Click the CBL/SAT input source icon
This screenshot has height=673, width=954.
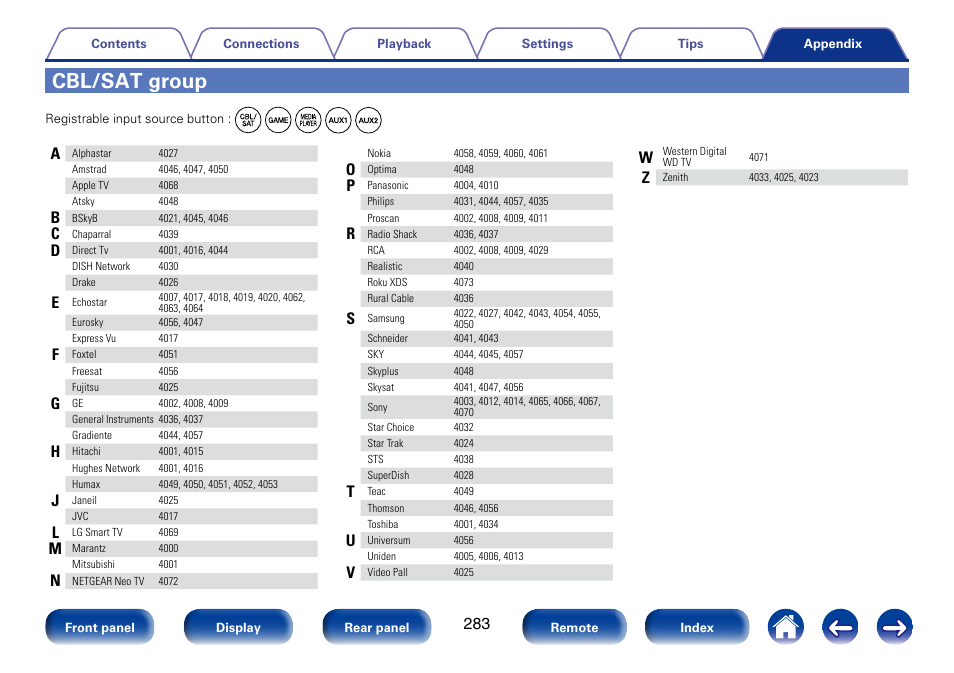248,120
